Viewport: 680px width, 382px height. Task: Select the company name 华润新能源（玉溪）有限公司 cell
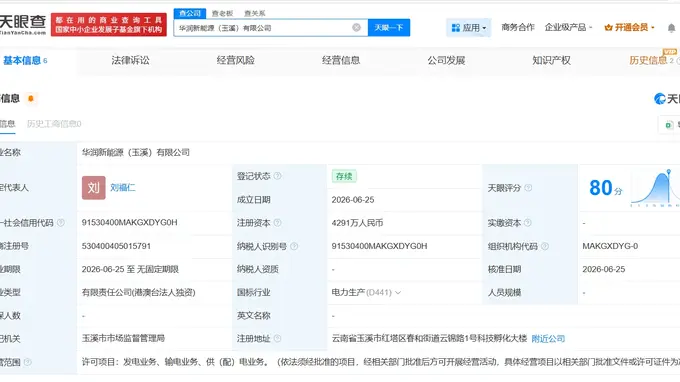pos(136,153)
